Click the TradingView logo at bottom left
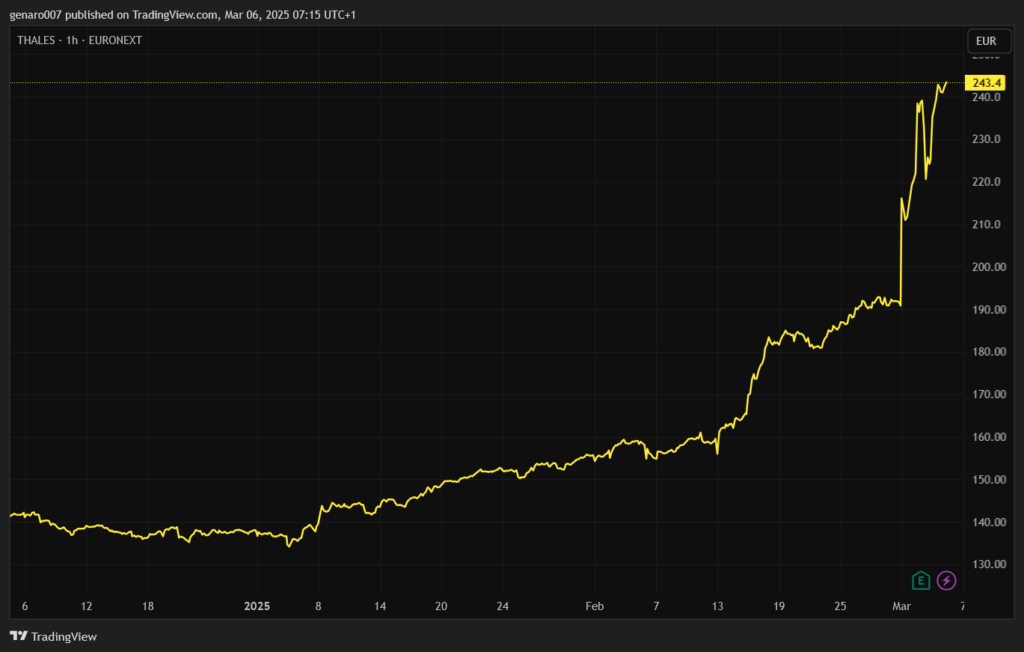 pyautogui.click(x=53, y=637)
